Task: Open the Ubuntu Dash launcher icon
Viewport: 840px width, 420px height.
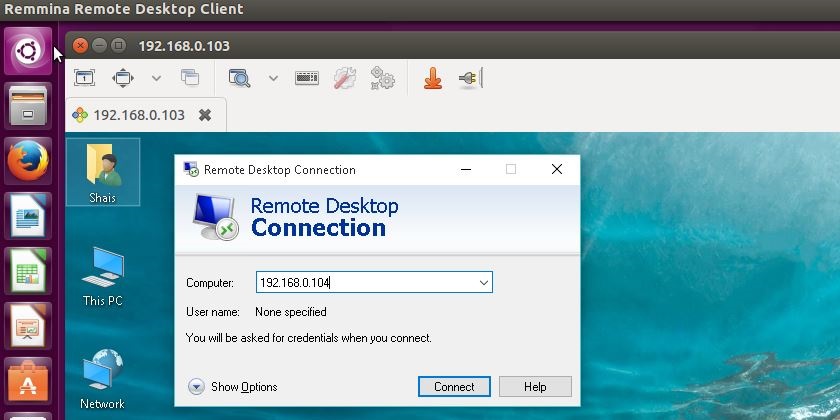Action: click(x=28, y=51)
